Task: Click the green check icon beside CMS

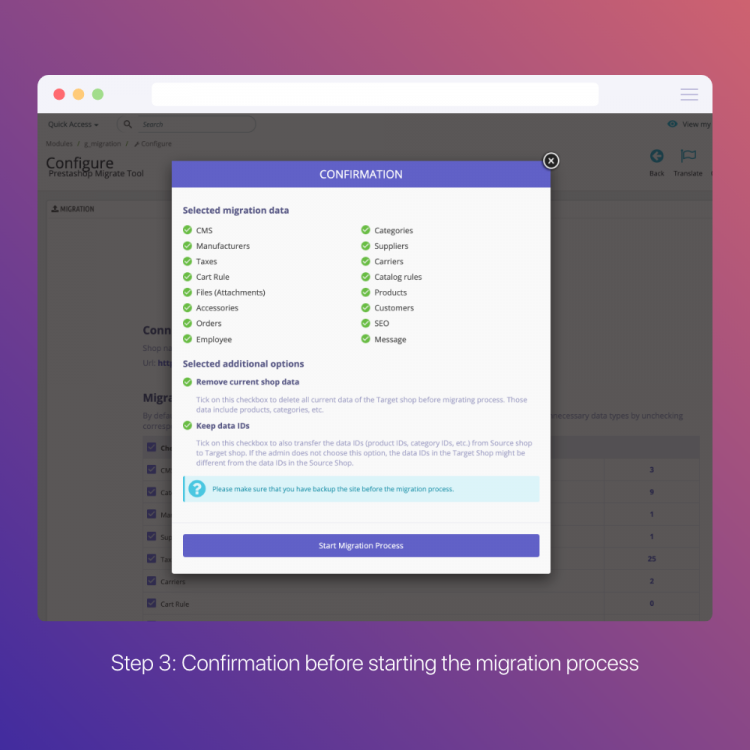Action: (x=188, y=230)
